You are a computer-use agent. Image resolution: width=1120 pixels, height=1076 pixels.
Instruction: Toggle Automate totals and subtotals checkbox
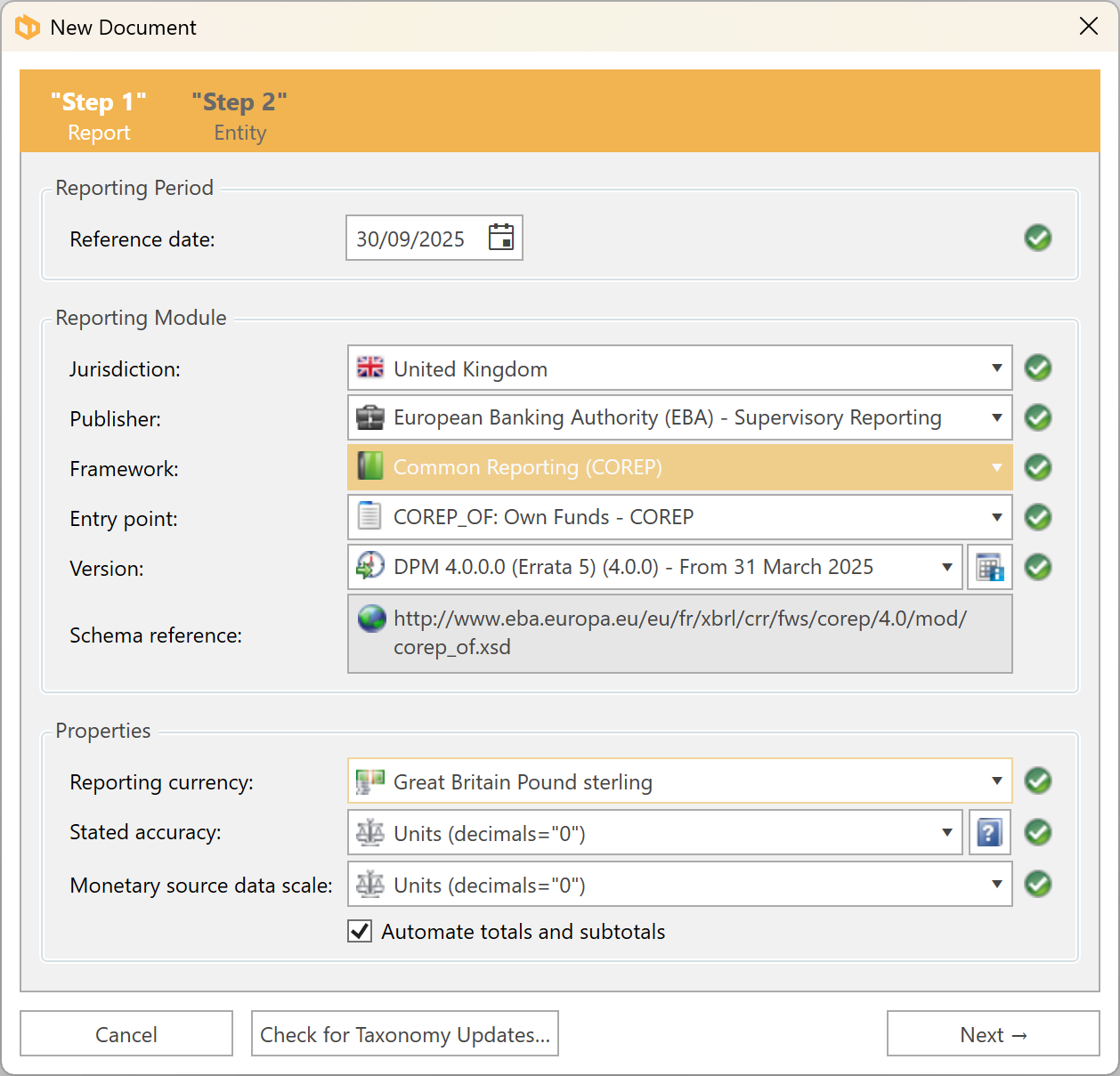(360, 932)
